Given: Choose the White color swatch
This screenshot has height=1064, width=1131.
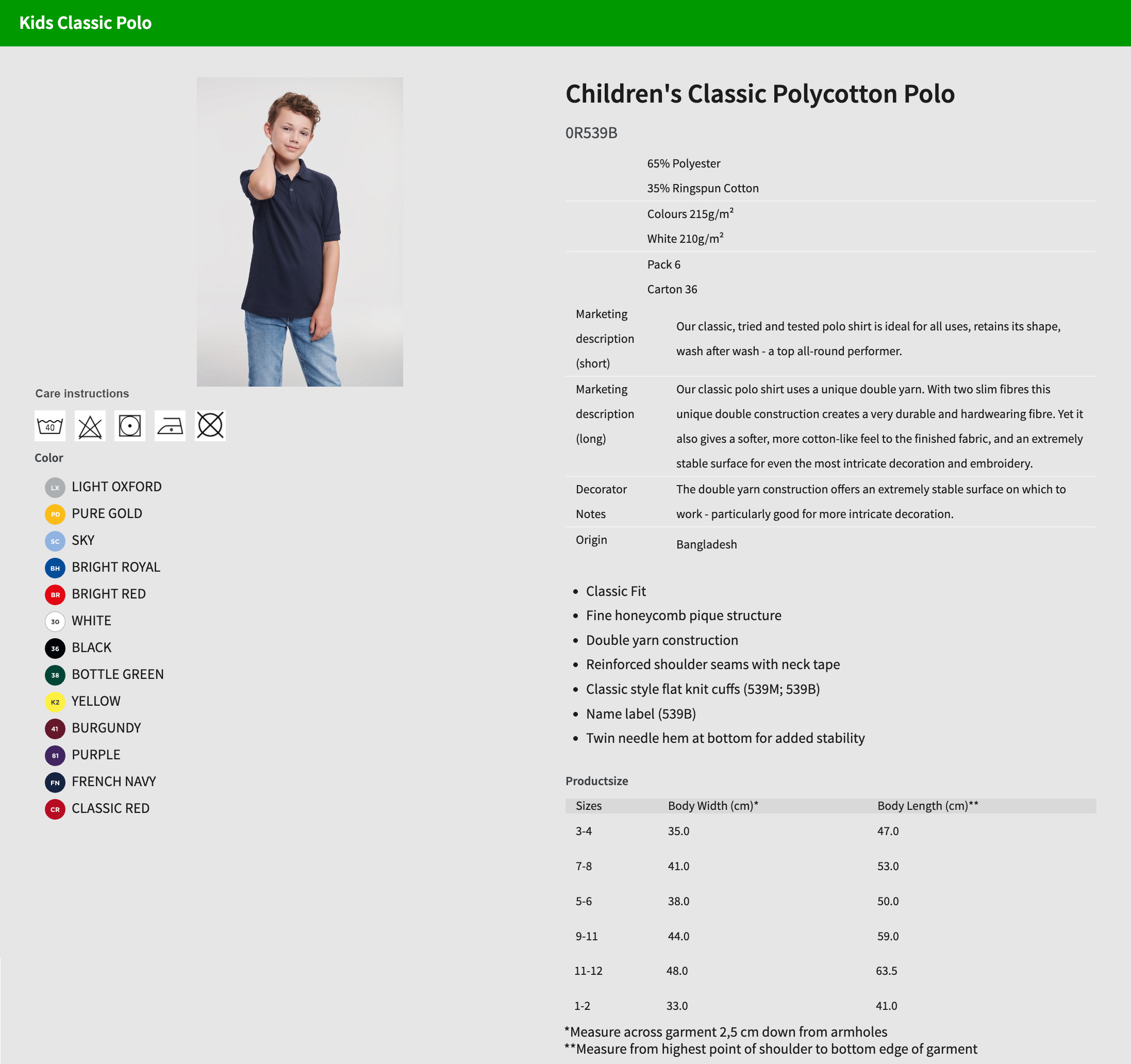Looking at the screenshot, I should pyautogui.click(x=55, y=621).
